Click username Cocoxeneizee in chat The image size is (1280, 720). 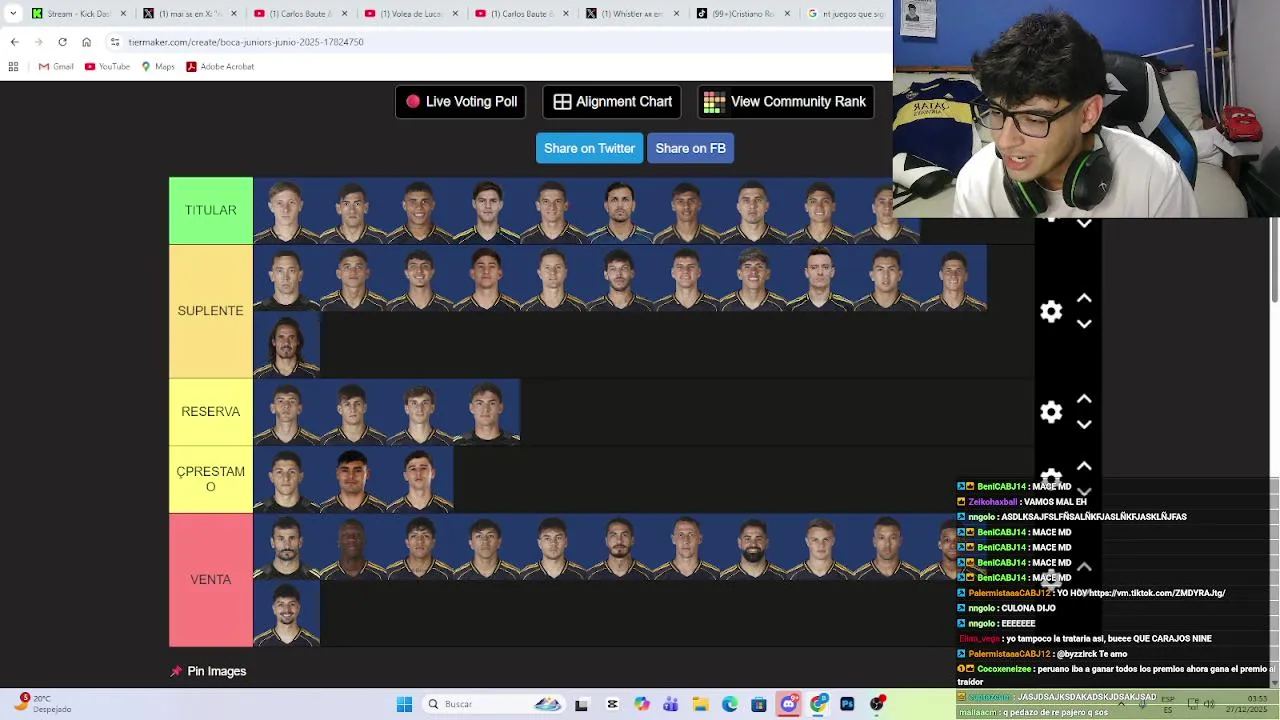[x=1002, y=669]
